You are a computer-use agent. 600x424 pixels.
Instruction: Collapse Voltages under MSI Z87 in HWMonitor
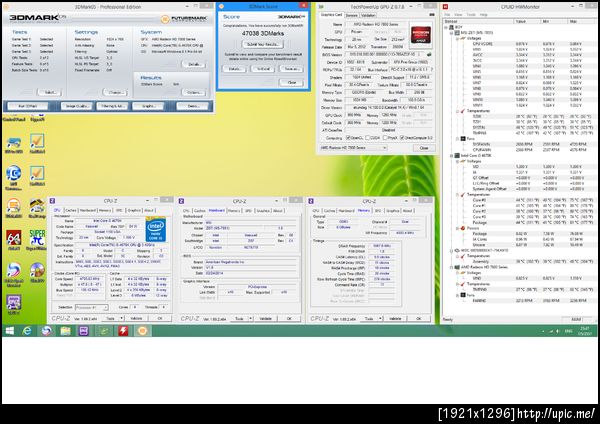tap(457, 39)
